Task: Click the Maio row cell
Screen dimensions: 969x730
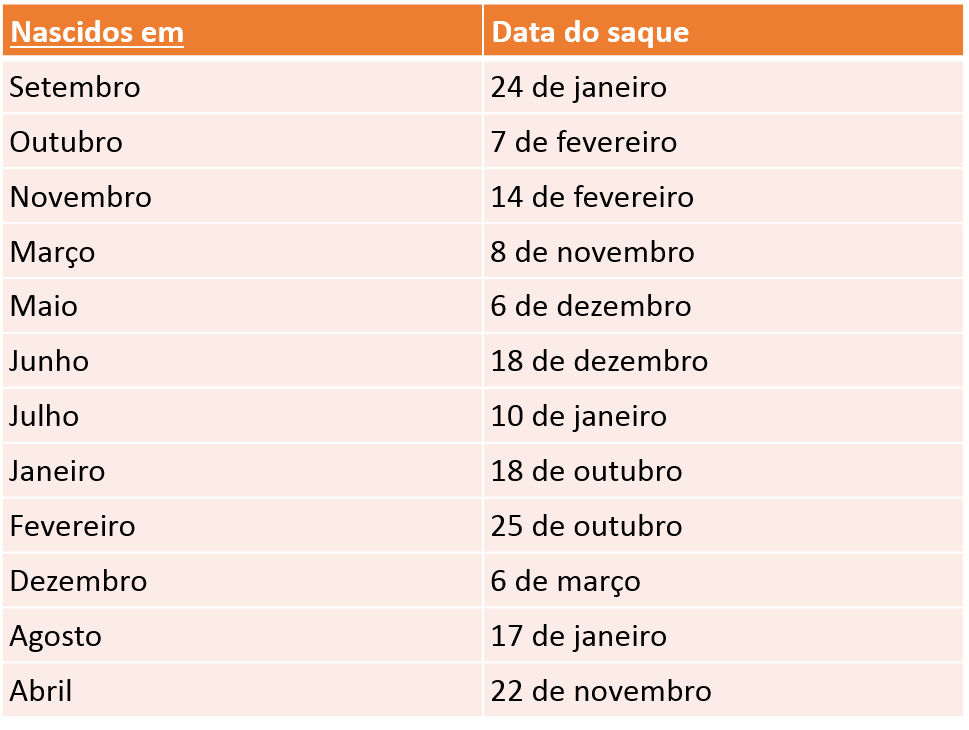Action: click(x=44, y=306)
